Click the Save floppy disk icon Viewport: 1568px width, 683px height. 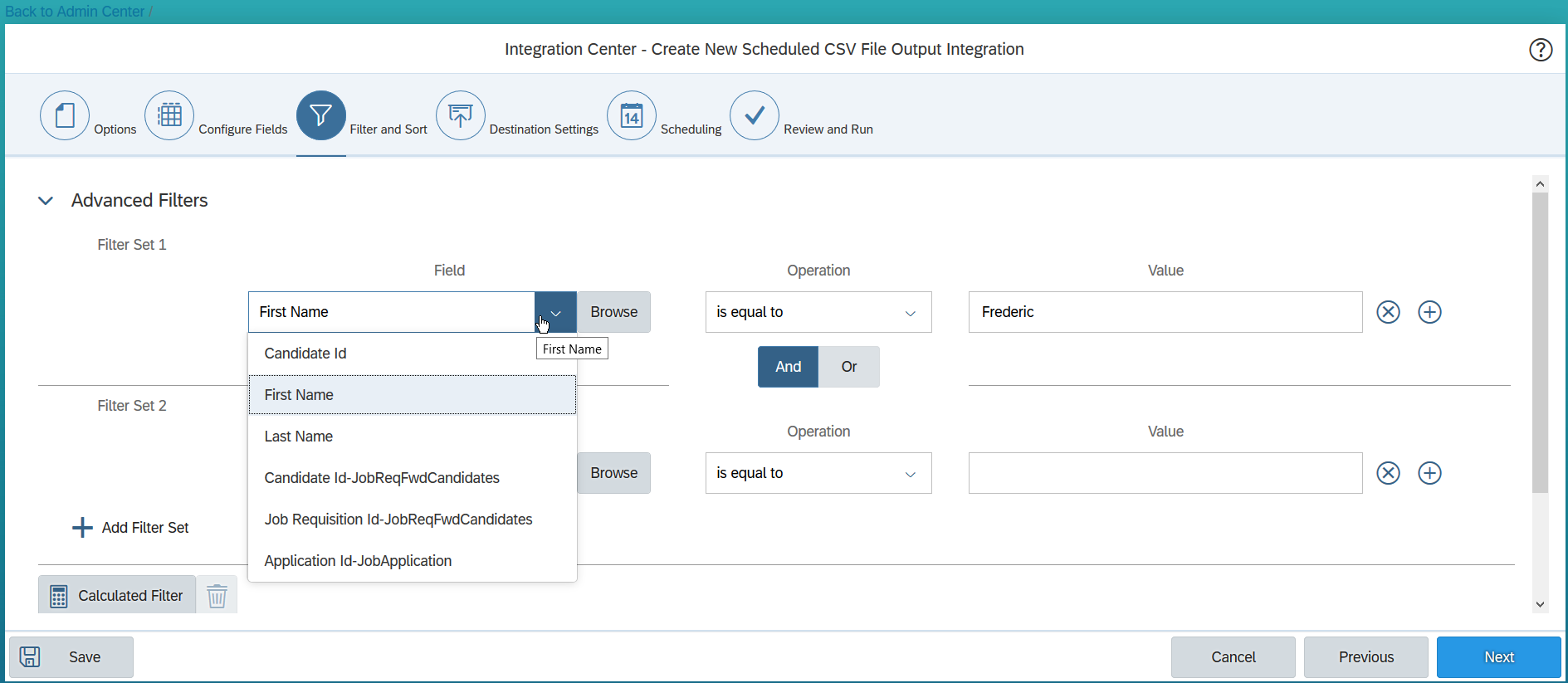tap(30, 657)
